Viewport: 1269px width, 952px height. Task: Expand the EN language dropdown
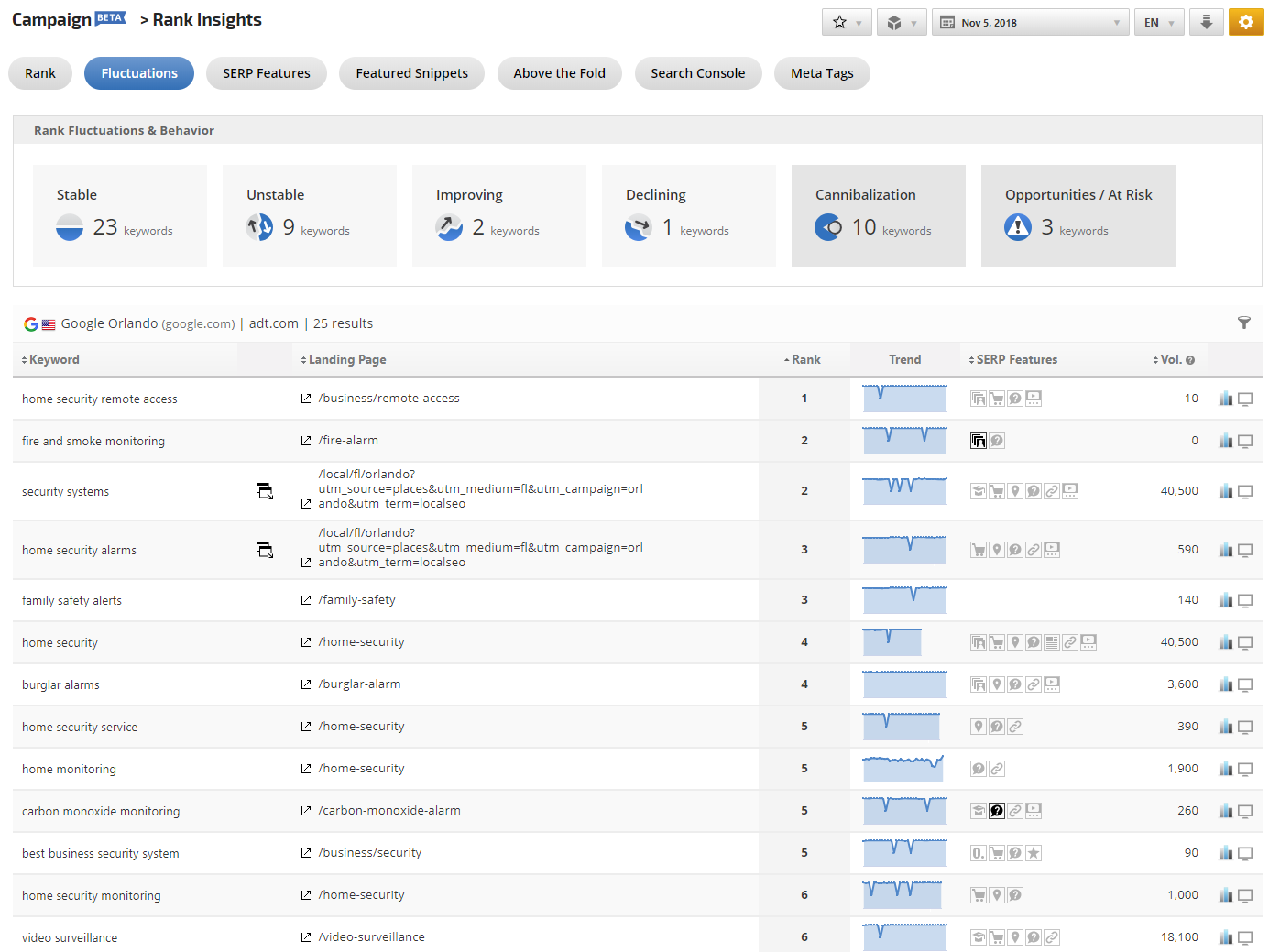click(1158, 23)
